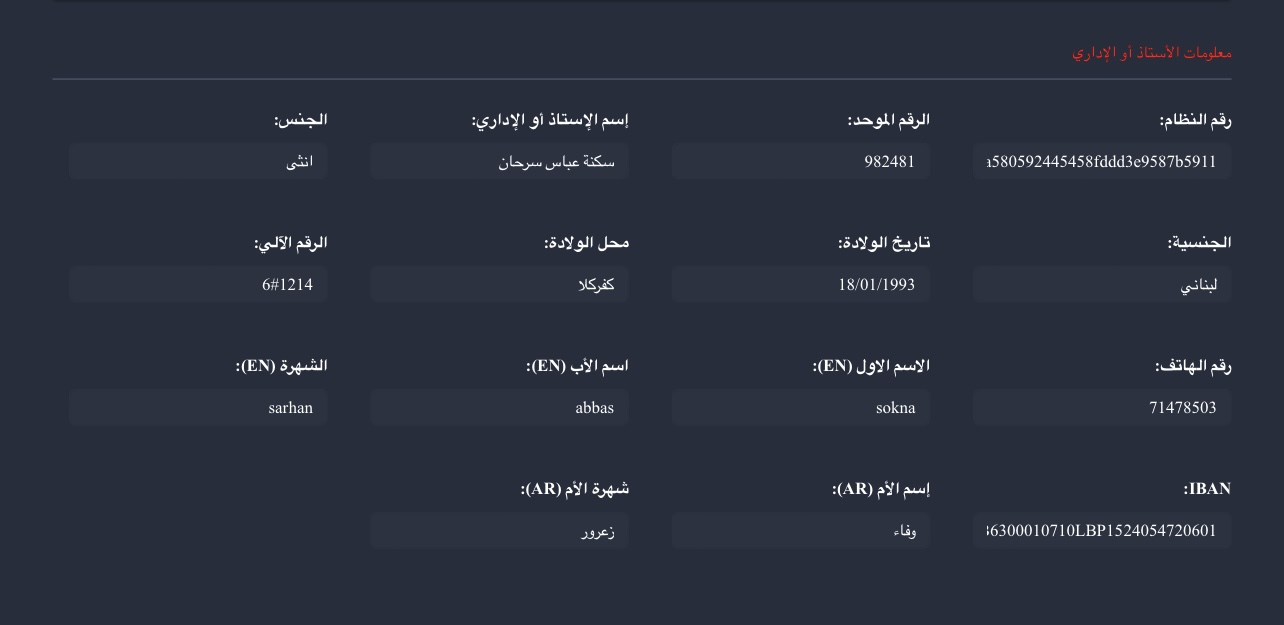Image resolution: width=1284 pixels, height=625 pixels.
Task: Focus the English surname field sarhan
Action: click(x=198, y=408)
